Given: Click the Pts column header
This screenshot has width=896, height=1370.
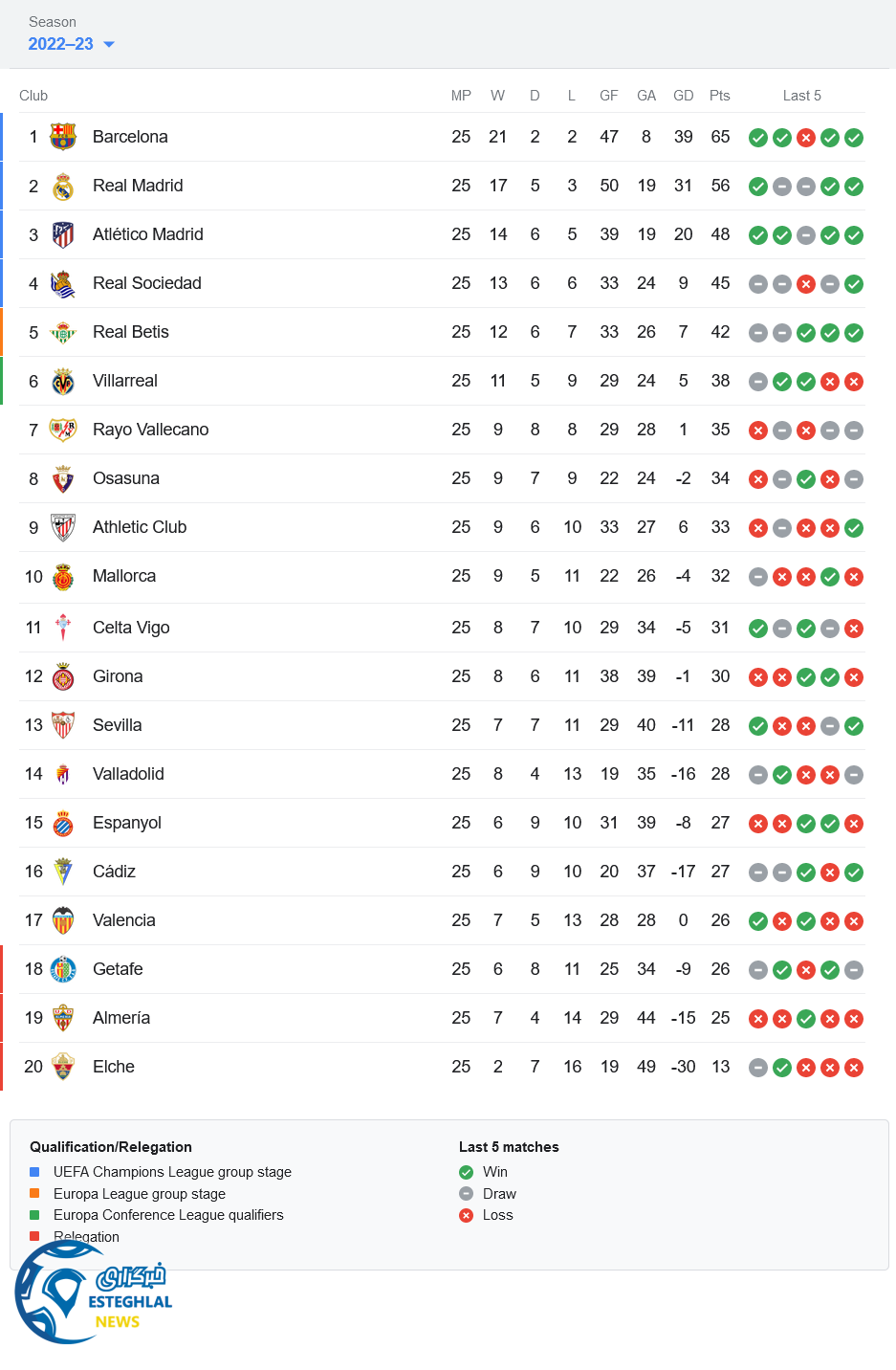Looking at the screenshot, I should 719,96.
